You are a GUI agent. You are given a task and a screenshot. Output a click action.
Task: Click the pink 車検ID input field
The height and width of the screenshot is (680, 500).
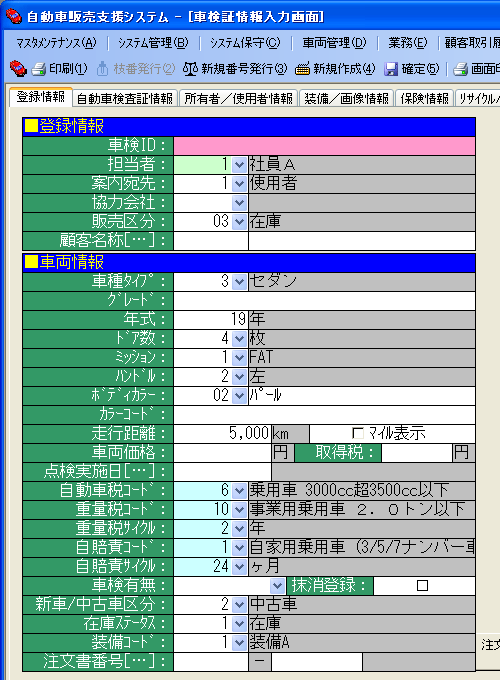tap(324, 146)
